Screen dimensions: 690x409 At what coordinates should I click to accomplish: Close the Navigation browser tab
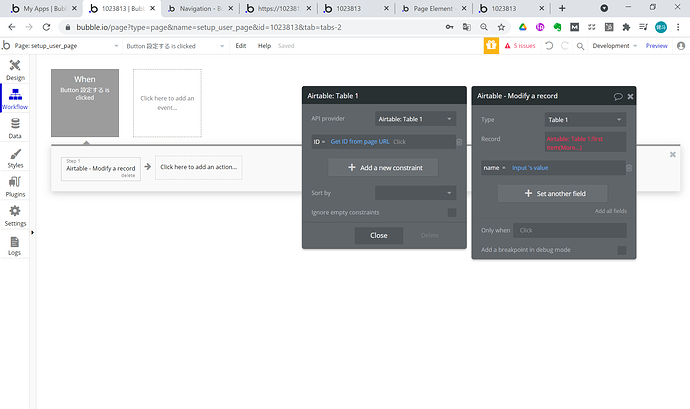tap(231, 8)
